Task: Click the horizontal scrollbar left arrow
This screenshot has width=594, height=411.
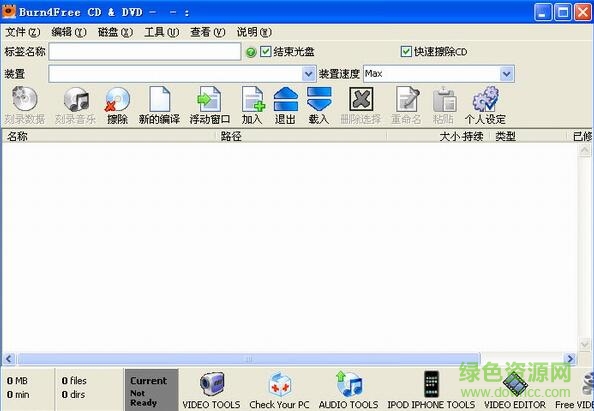Action: tap(9, 358)
